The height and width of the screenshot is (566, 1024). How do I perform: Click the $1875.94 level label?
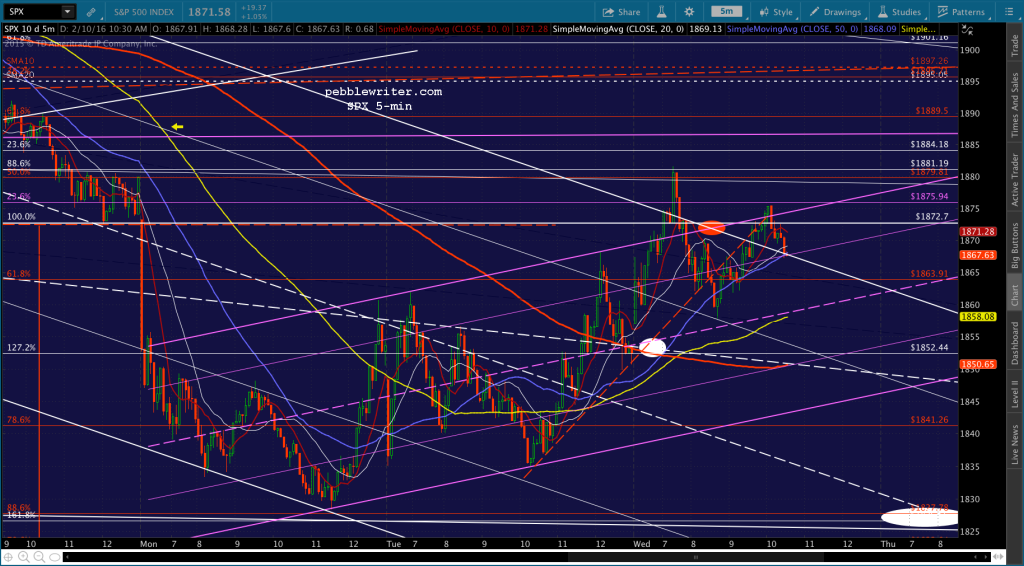929,196
